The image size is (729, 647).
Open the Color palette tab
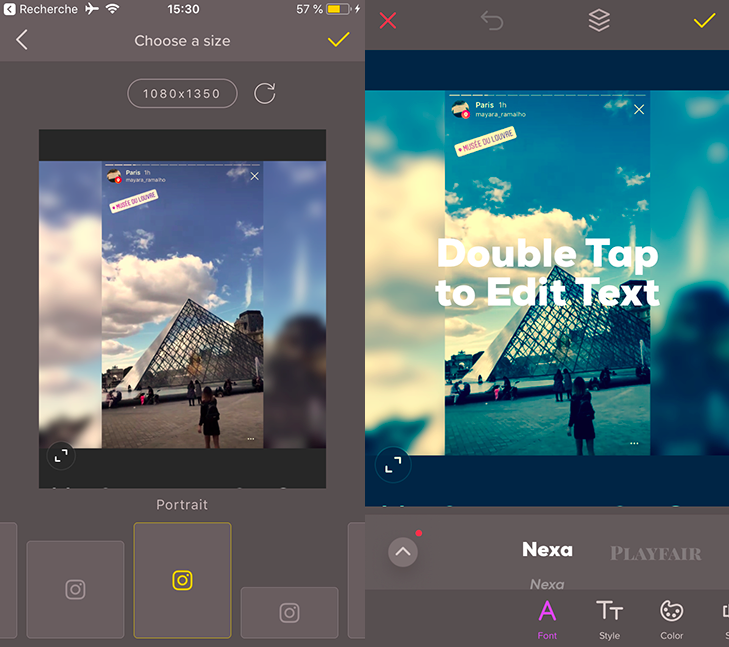tap(672, 619)
